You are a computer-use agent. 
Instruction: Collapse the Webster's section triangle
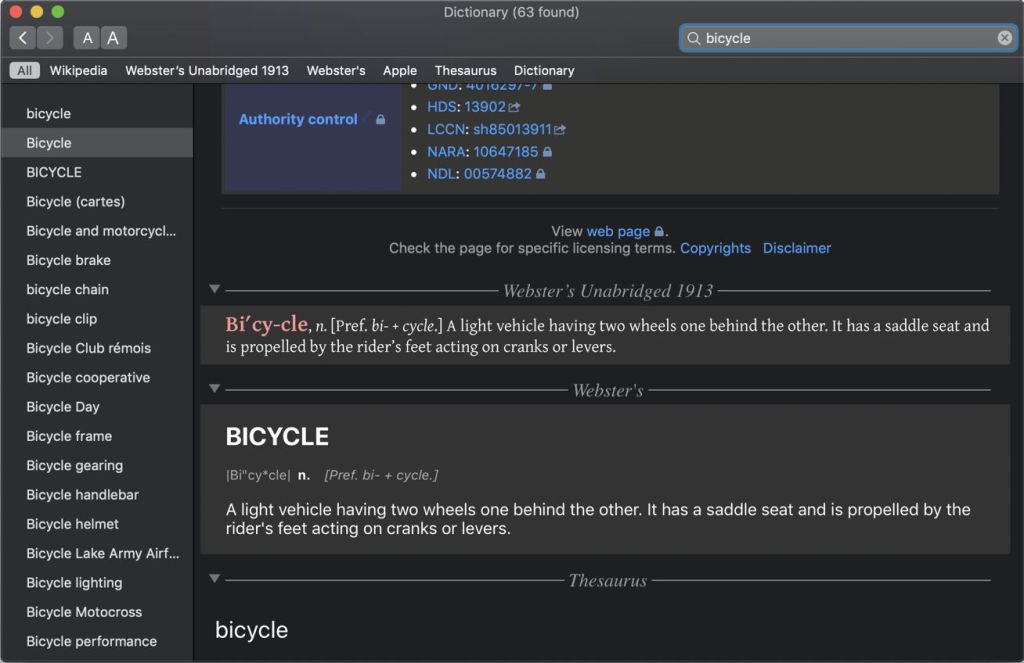coord(214,388)
